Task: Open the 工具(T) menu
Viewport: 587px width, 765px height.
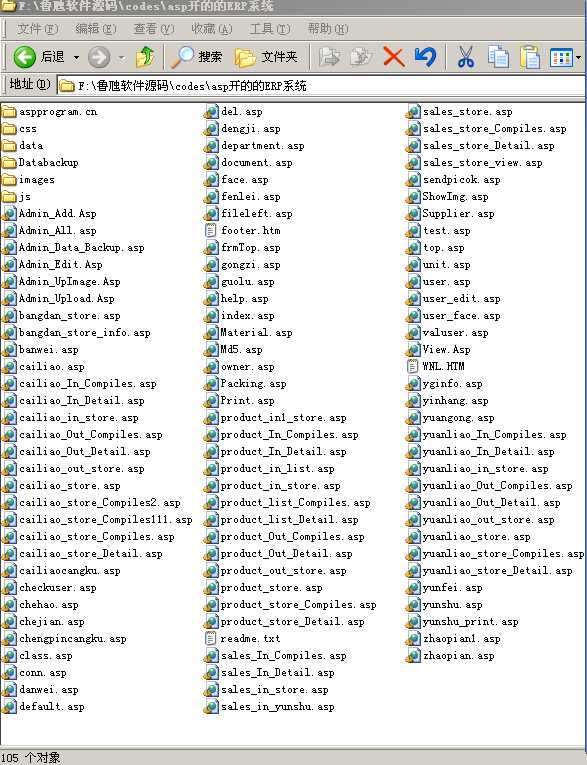Action: pos(270,29)
